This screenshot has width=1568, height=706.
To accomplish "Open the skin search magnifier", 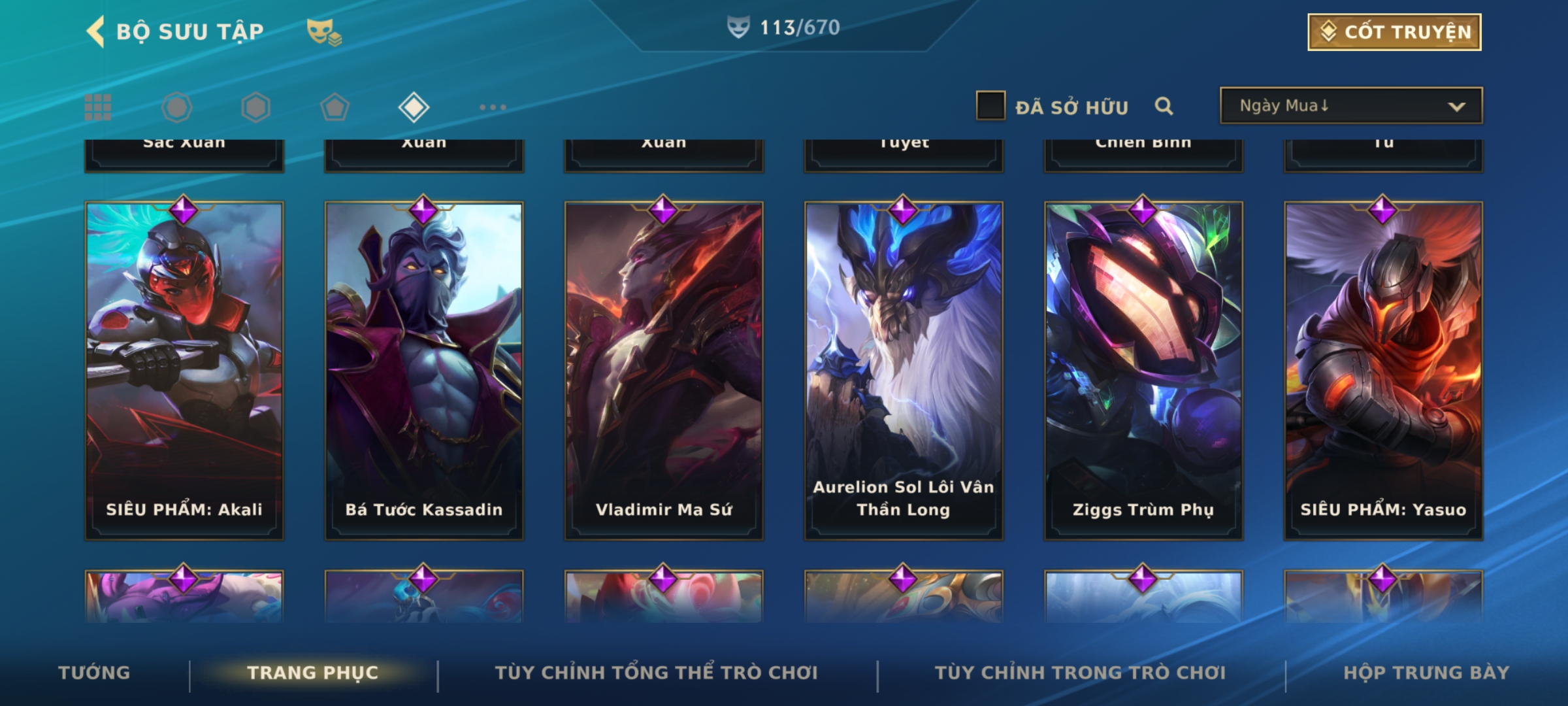I will coord(1164,106).
